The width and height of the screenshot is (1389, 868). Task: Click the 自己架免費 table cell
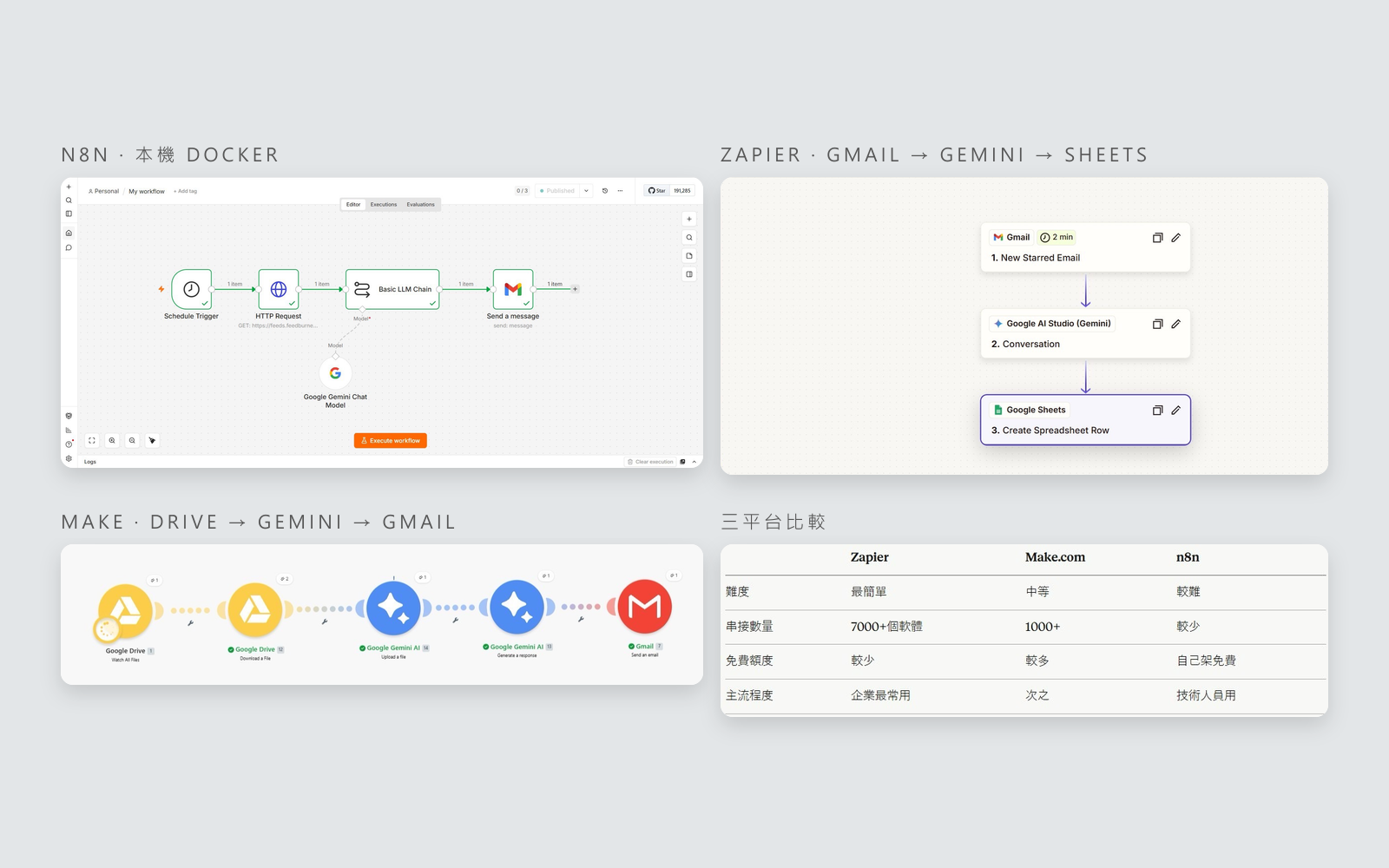(x=1206, y=661)
